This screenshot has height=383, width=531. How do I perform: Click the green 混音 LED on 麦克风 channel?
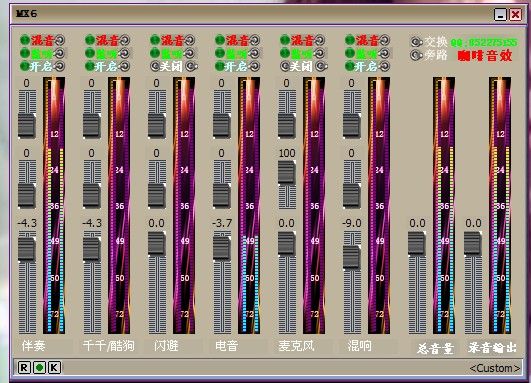pos(285,40)
